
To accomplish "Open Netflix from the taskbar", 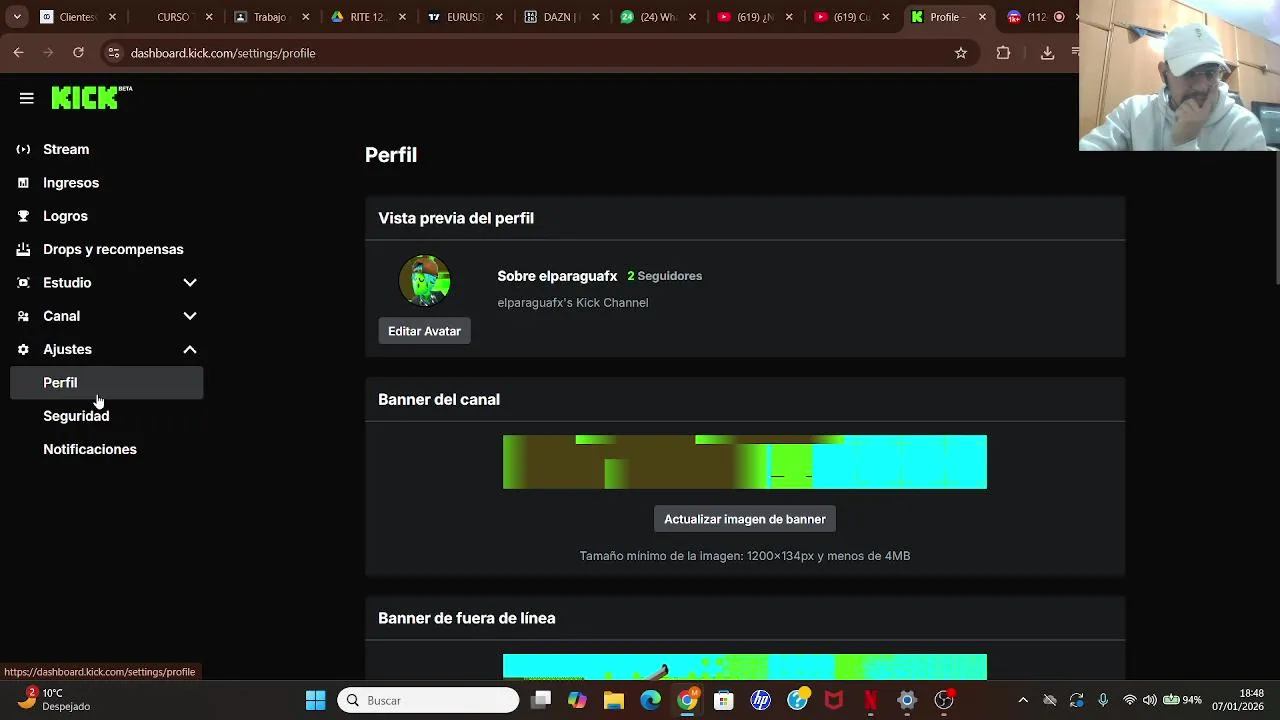I will (871, 700).
